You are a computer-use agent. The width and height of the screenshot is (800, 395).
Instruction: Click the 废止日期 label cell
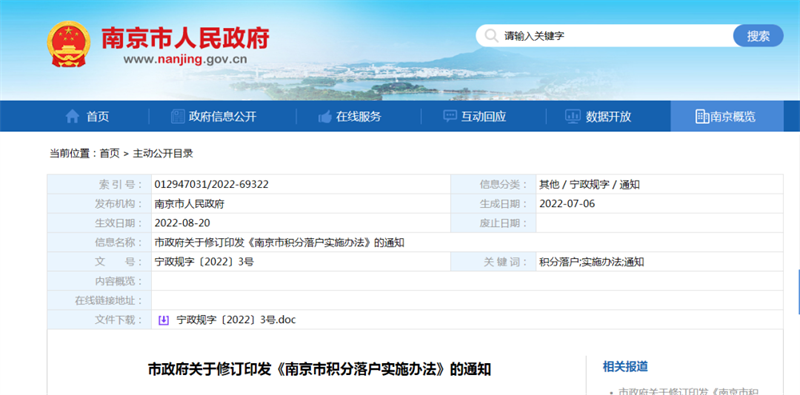493,224
